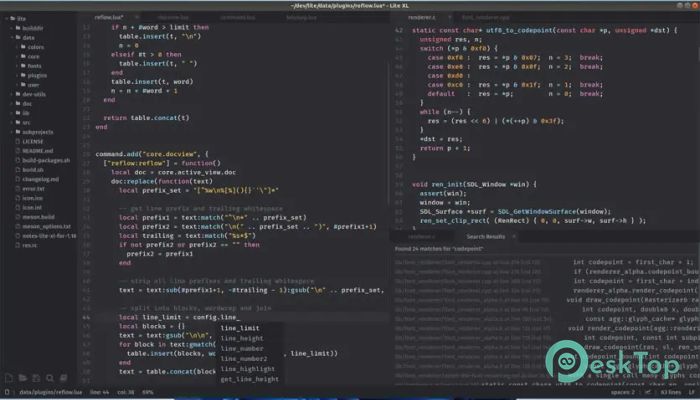This screenshot has width=700, height=400.
Task: Switch to the reflow.lua tab
Action: (109, 17)
